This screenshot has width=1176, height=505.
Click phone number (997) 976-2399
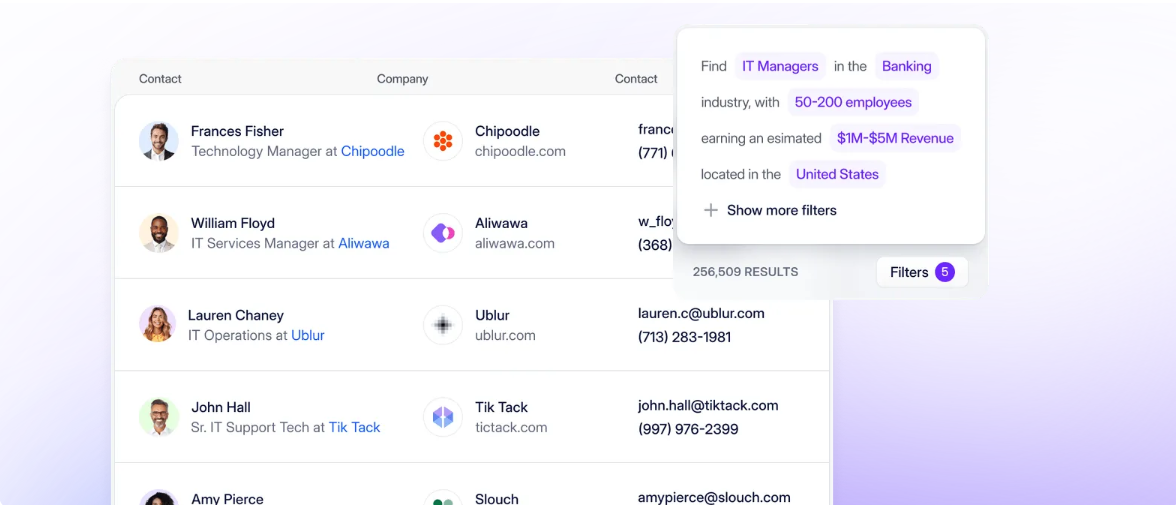688,429
